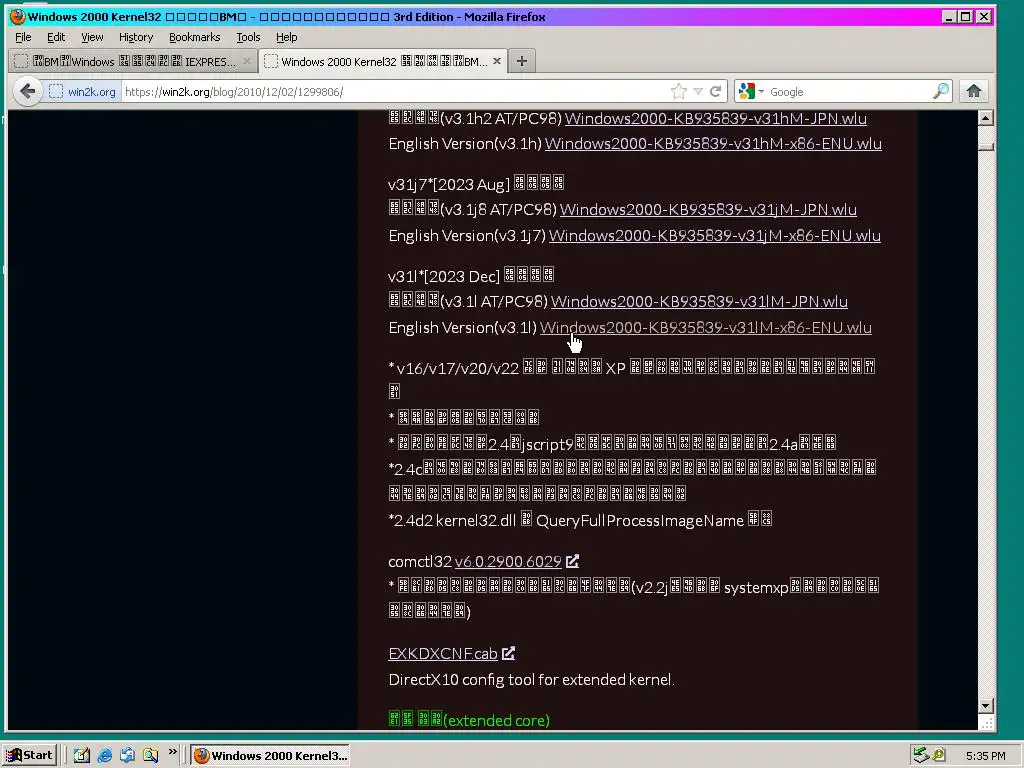
Task: Launch Internet Explorer from quick launch
Action: coord(104,756)
